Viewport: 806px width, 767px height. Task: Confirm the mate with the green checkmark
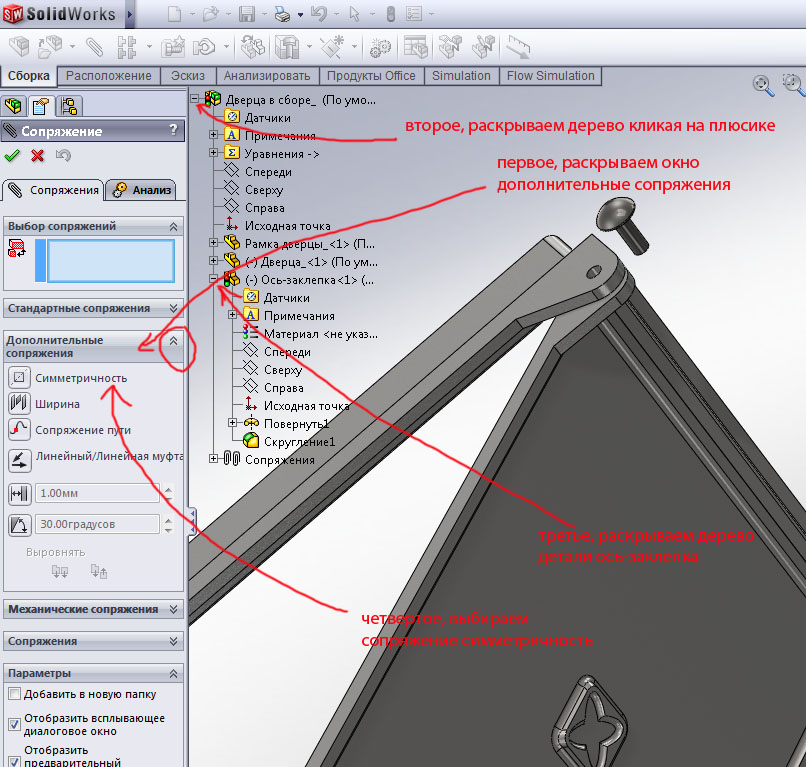click(12, 155)
